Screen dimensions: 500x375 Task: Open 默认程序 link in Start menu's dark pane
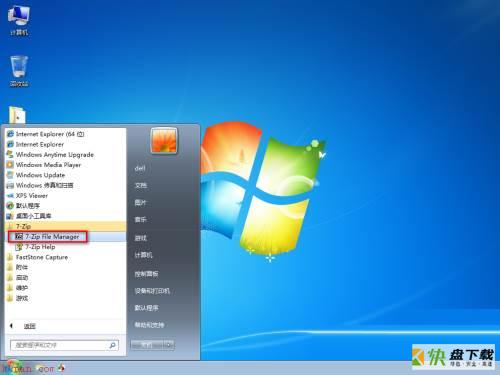(x=146, y=308)
